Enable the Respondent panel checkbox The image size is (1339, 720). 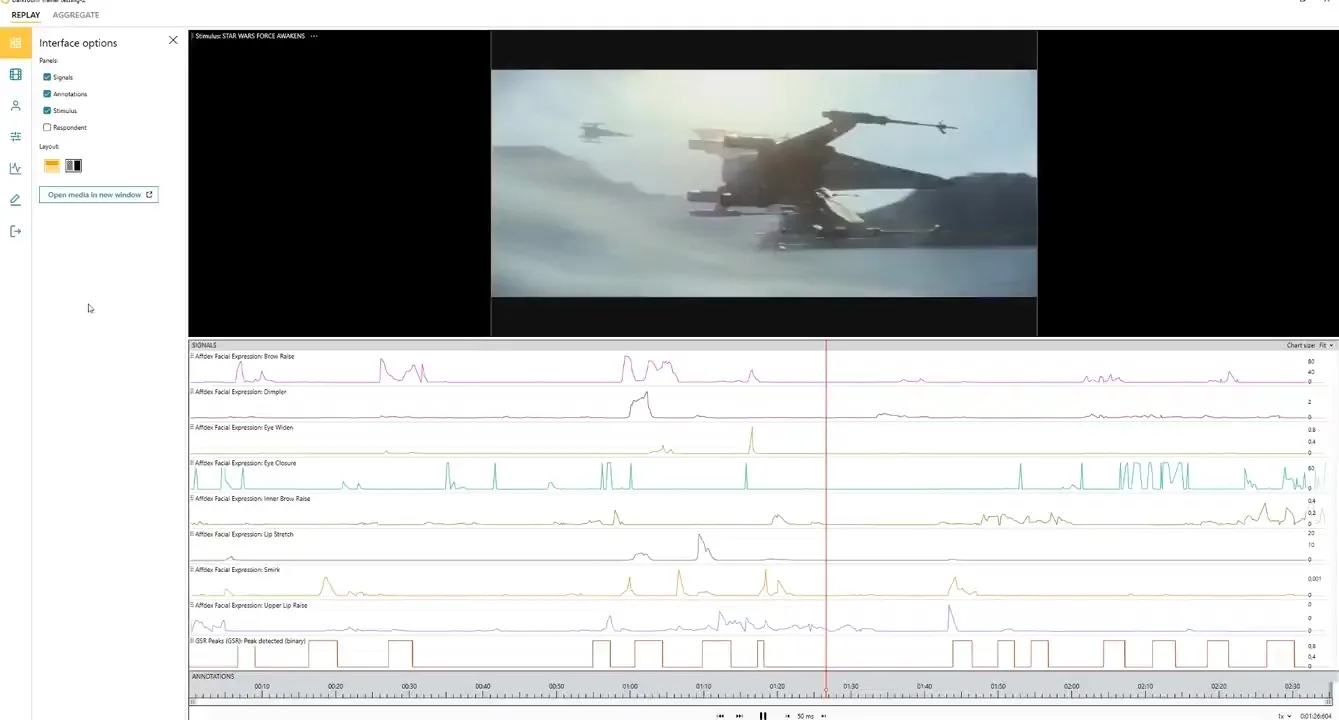tap(47, 127)
